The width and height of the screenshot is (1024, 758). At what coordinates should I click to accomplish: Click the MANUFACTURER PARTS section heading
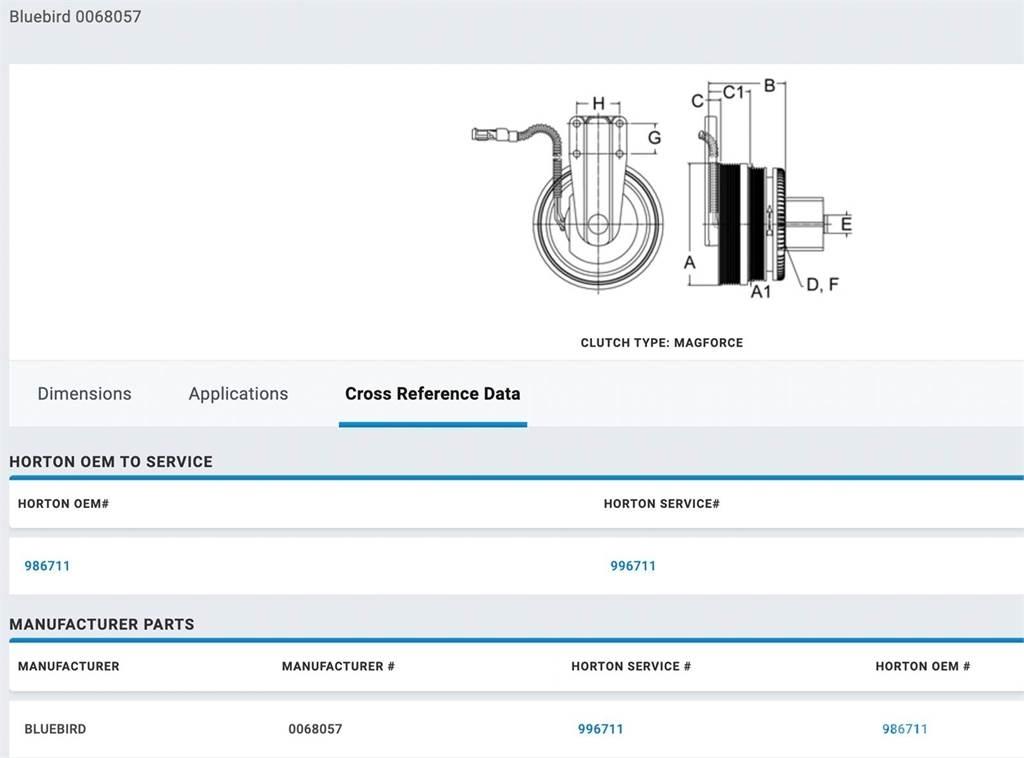(x=102, y=624)
